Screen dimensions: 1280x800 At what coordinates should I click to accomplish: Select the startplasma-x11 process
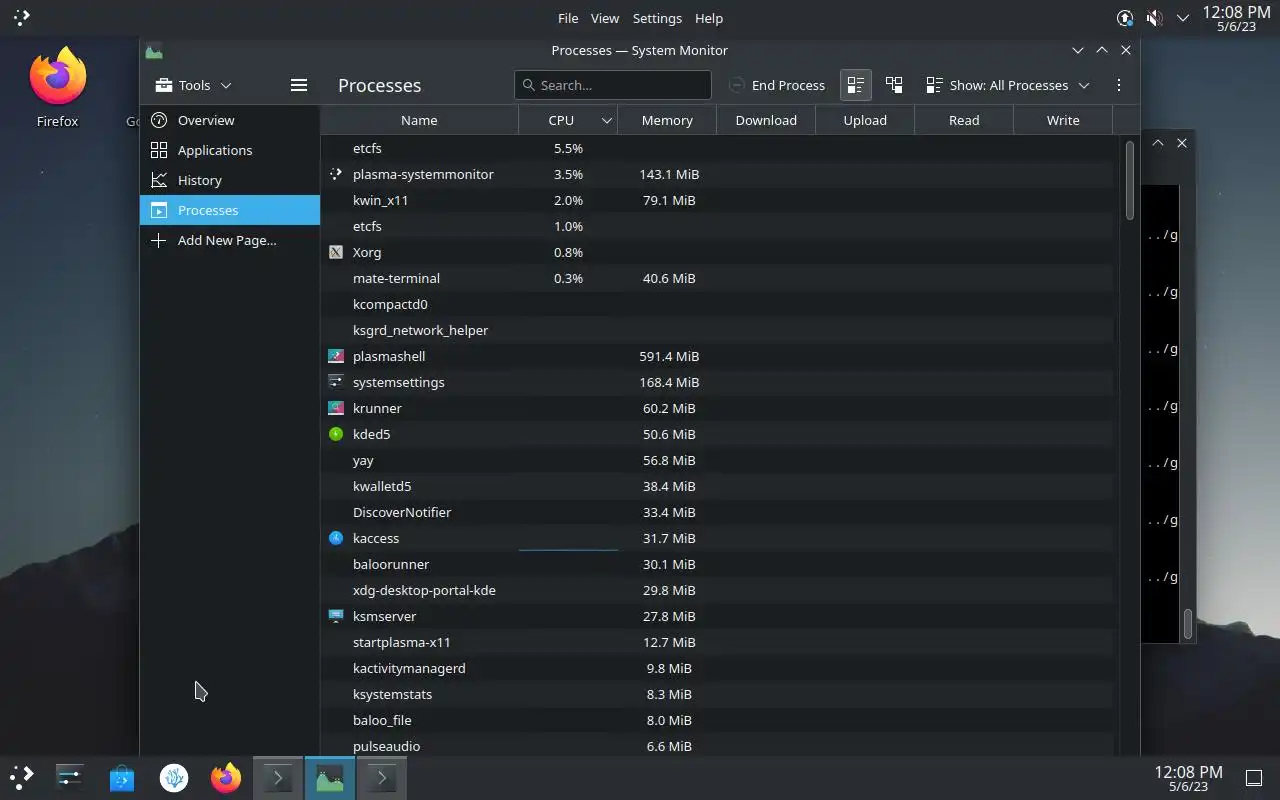[717, 642]
